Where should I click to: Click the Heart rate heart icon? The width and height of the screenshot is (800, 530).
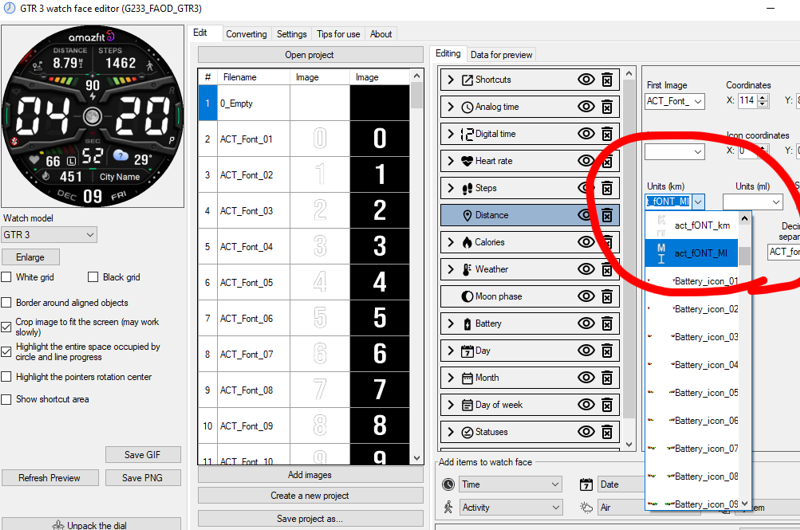point(467,161)
